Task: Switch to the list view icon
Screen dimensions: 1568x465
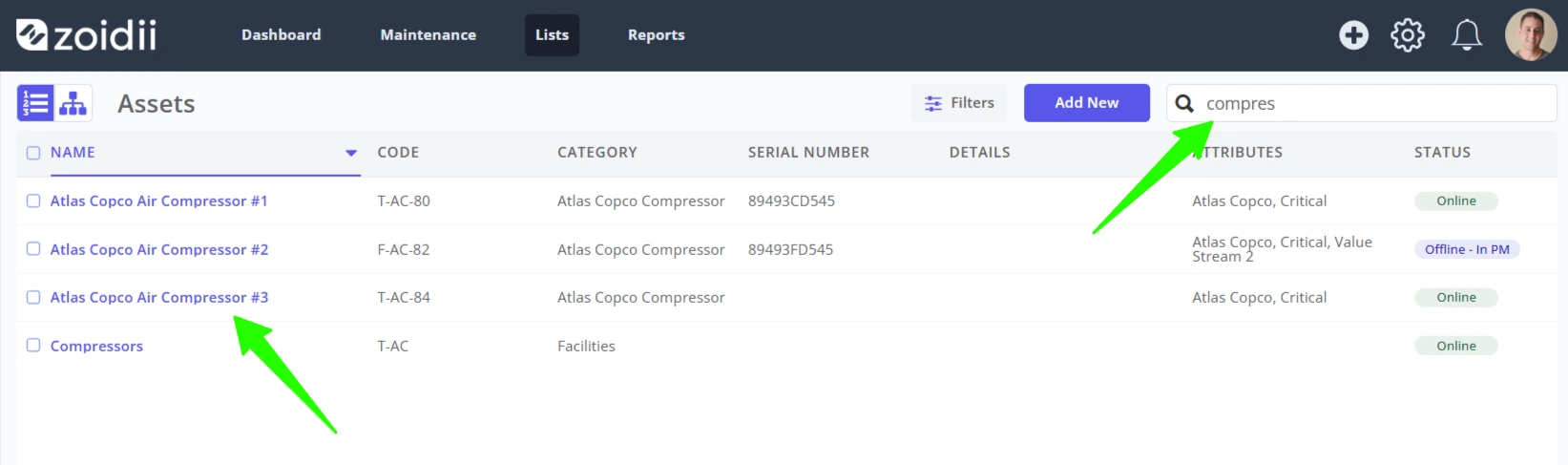Action: 35,103
